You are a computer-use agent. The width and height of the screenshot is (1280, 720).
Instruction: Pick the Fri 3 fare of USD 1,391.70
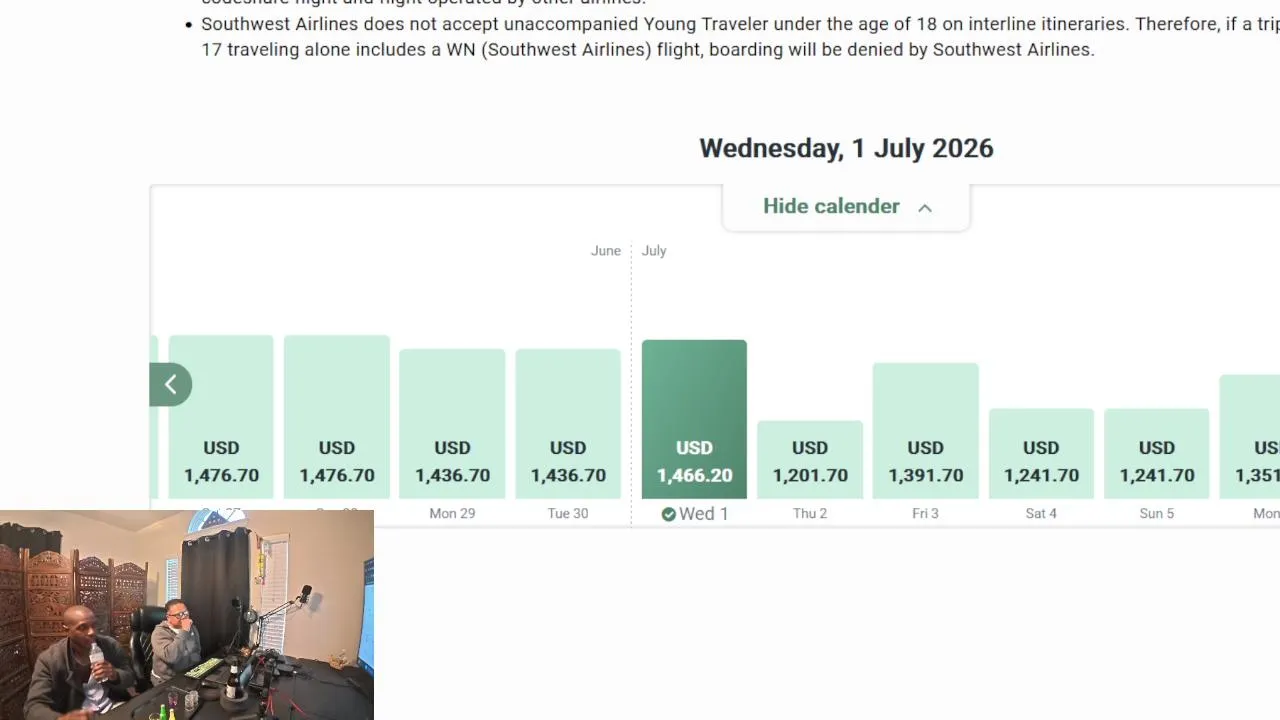pyautogui.click(x=925, y=432)
